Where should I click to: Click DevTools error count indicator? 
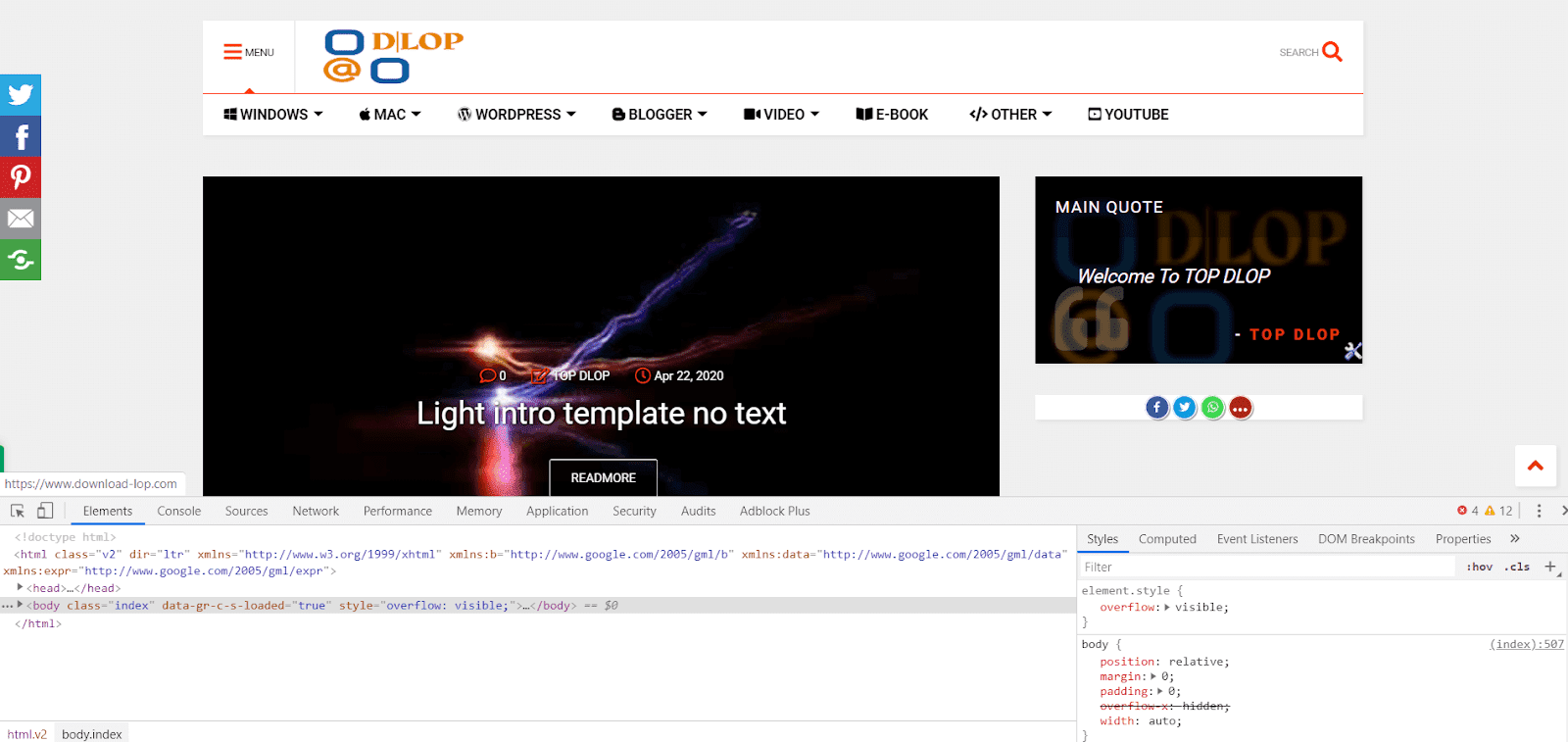click(1468, 511)
